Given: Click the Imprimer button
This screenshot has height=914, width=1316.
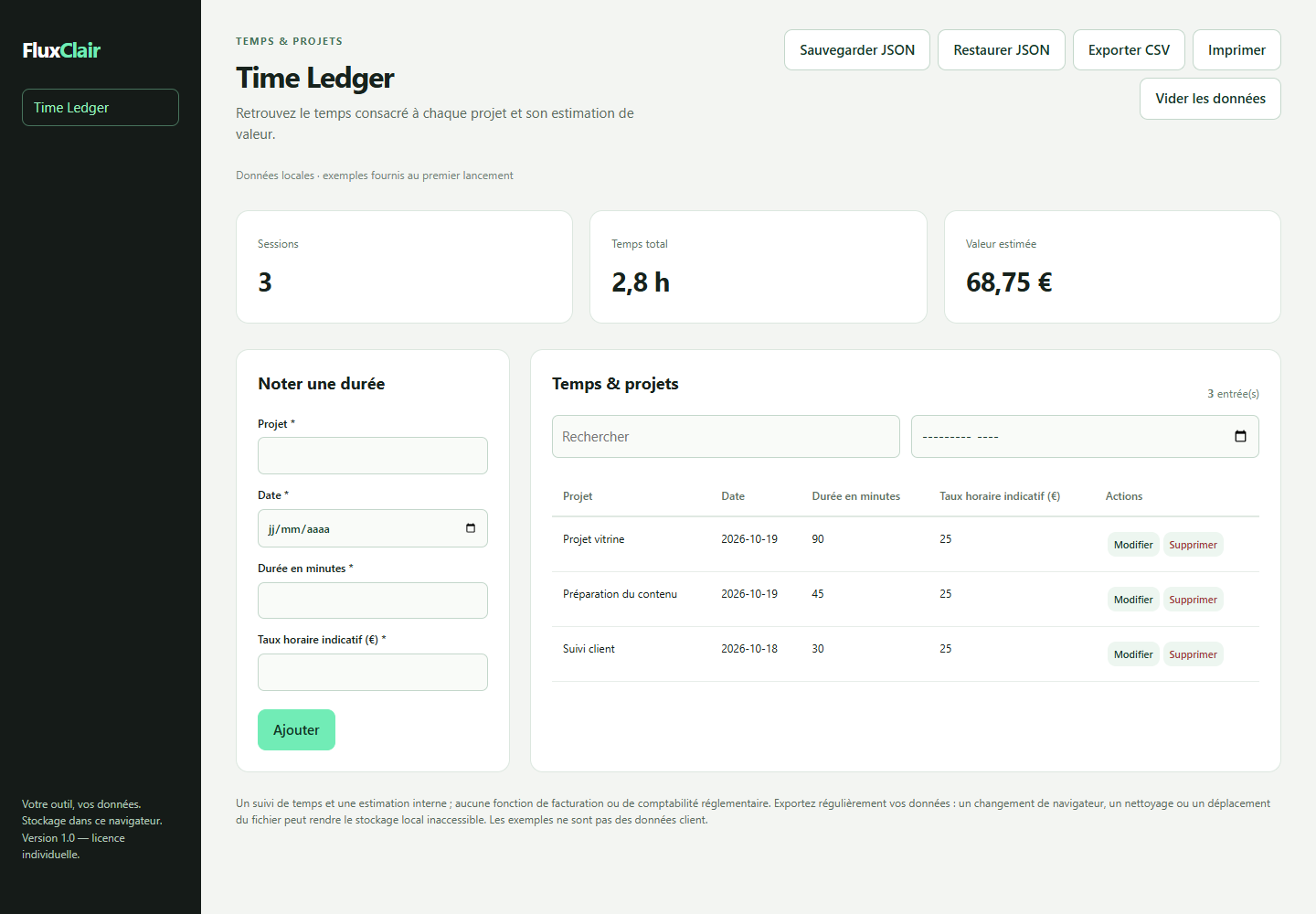Looking at the screenshot, I should (x=1236, y=50).
